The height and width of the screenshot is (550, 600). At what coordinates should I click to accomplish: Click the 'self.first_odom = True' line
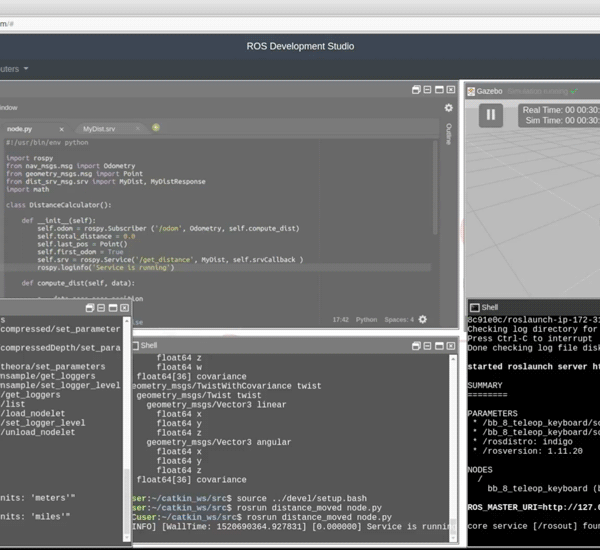80,252
